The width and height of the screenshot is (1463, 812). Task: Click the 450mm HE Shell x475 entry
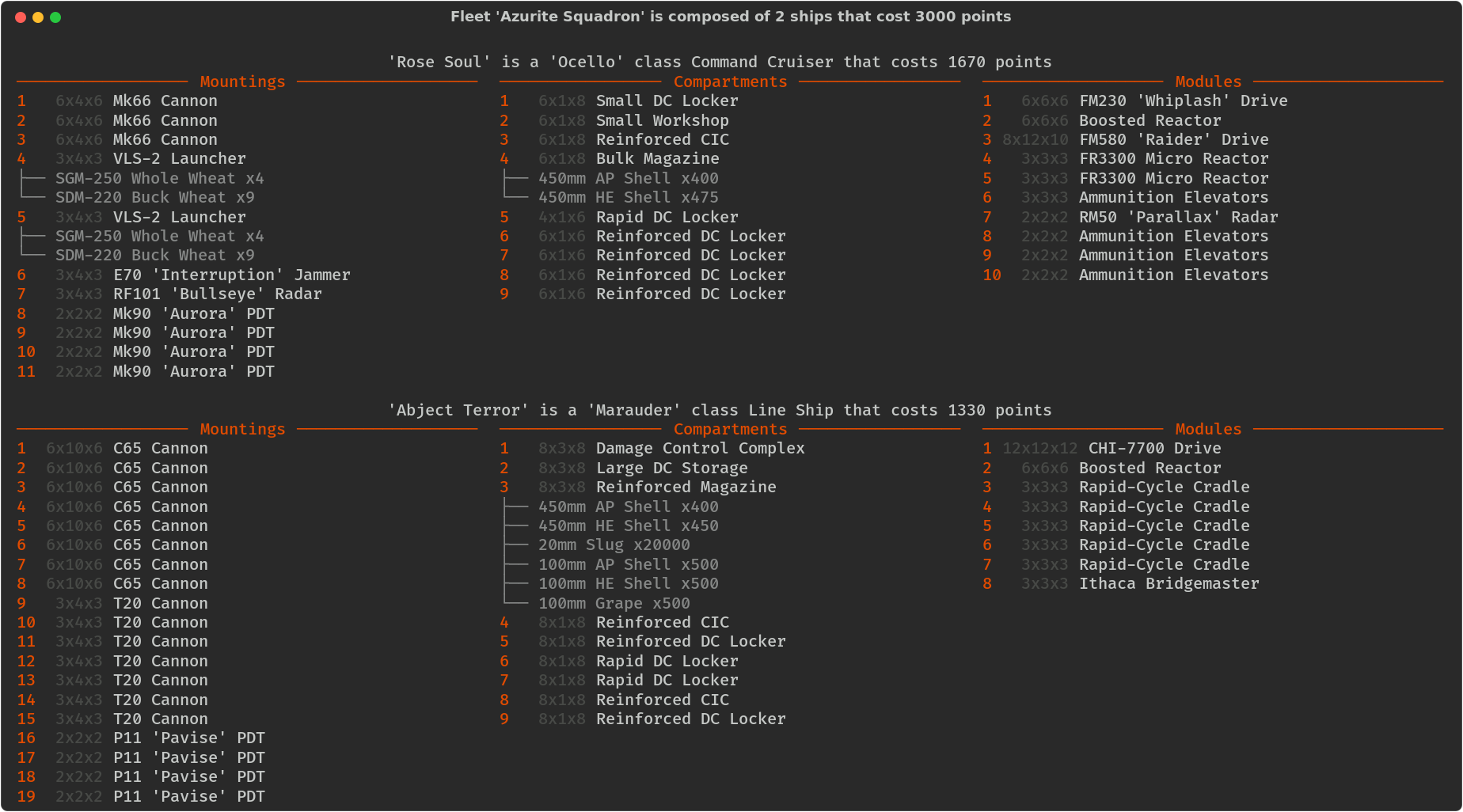click(628, 197)
